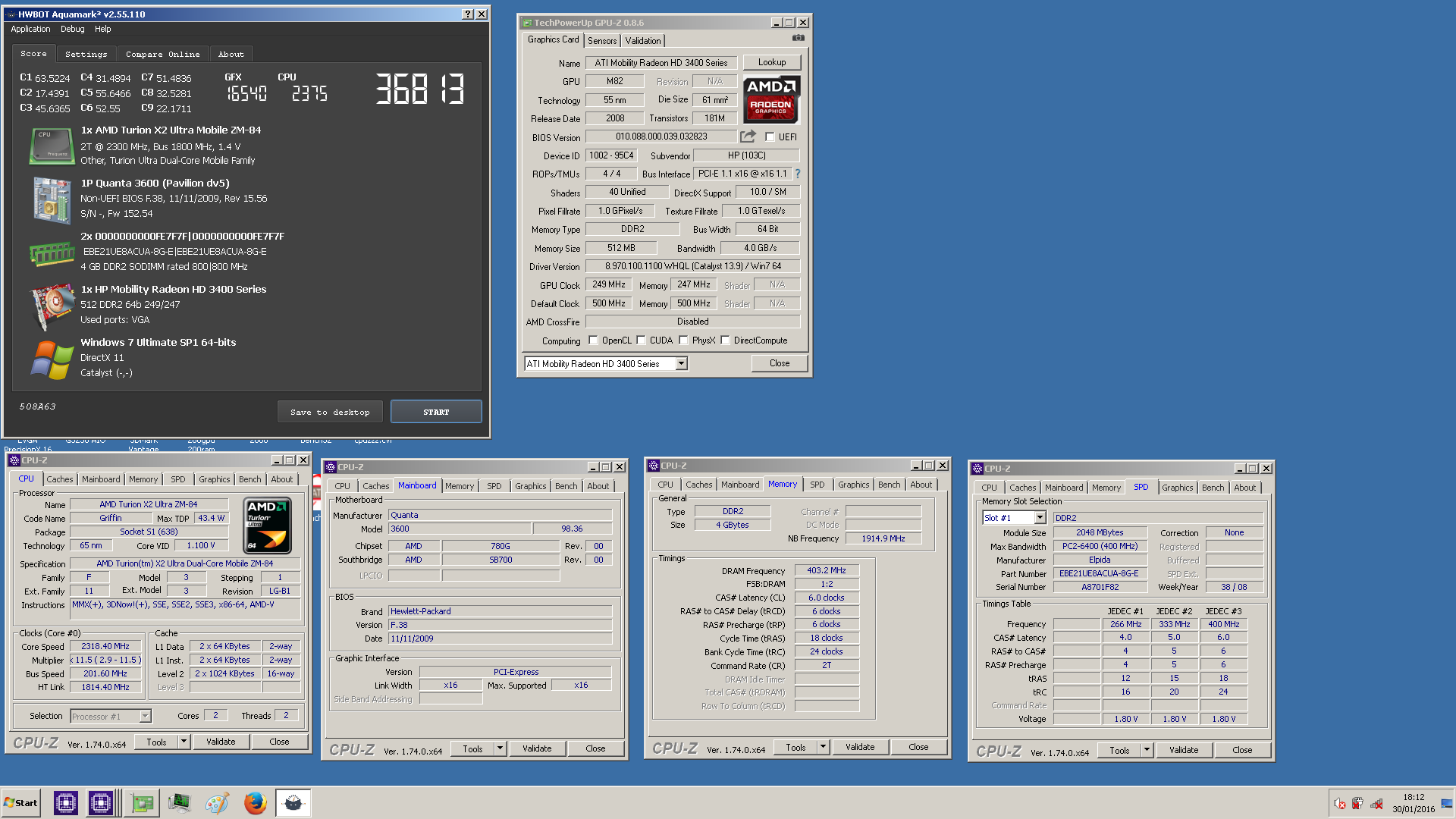The image size is (1456, 819).
Task: Click the GPU-Z BIOS share/export icon
Action: [748, 136]
